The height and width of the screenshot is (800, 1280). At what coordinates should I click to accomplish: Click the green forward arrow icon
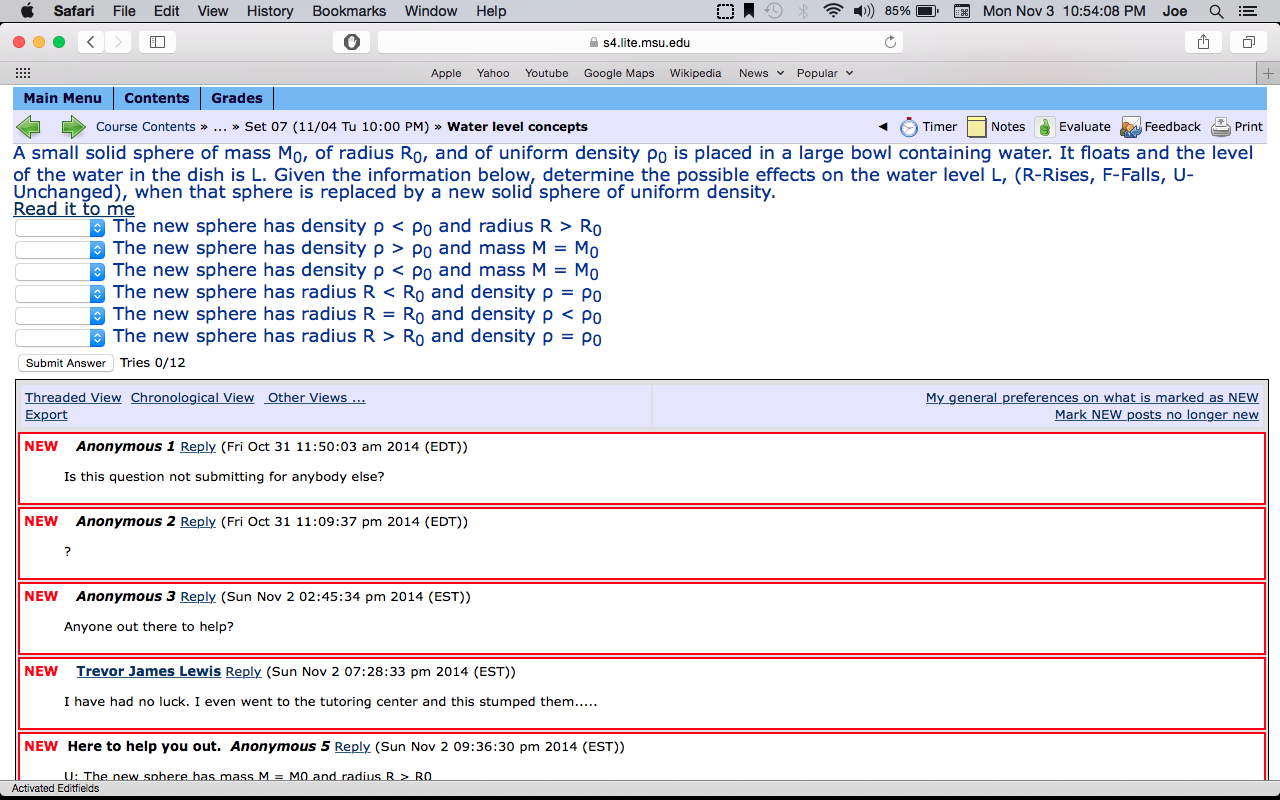[73, 127]
